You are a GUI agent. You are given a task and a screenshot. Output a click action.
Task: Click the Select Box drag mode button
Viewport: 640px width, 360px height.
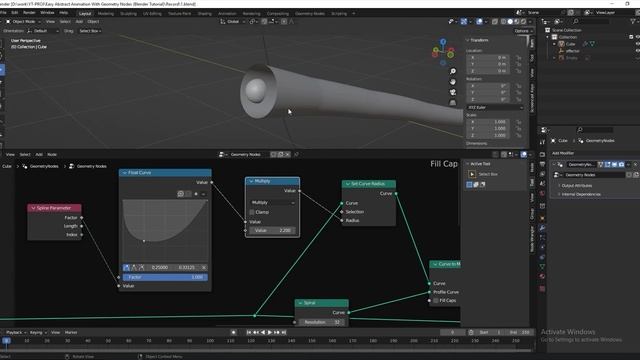[x=89, y=31]
